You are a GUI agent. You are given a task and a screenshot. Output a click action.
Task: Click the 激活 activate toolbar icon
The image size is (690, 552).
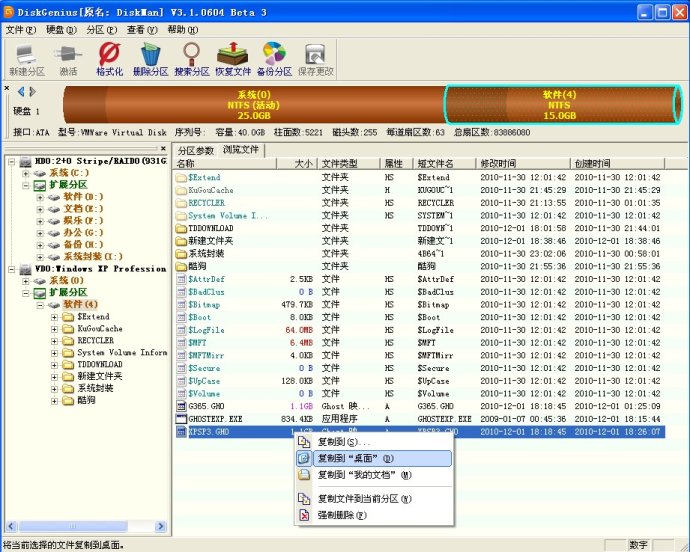point(68,60)
